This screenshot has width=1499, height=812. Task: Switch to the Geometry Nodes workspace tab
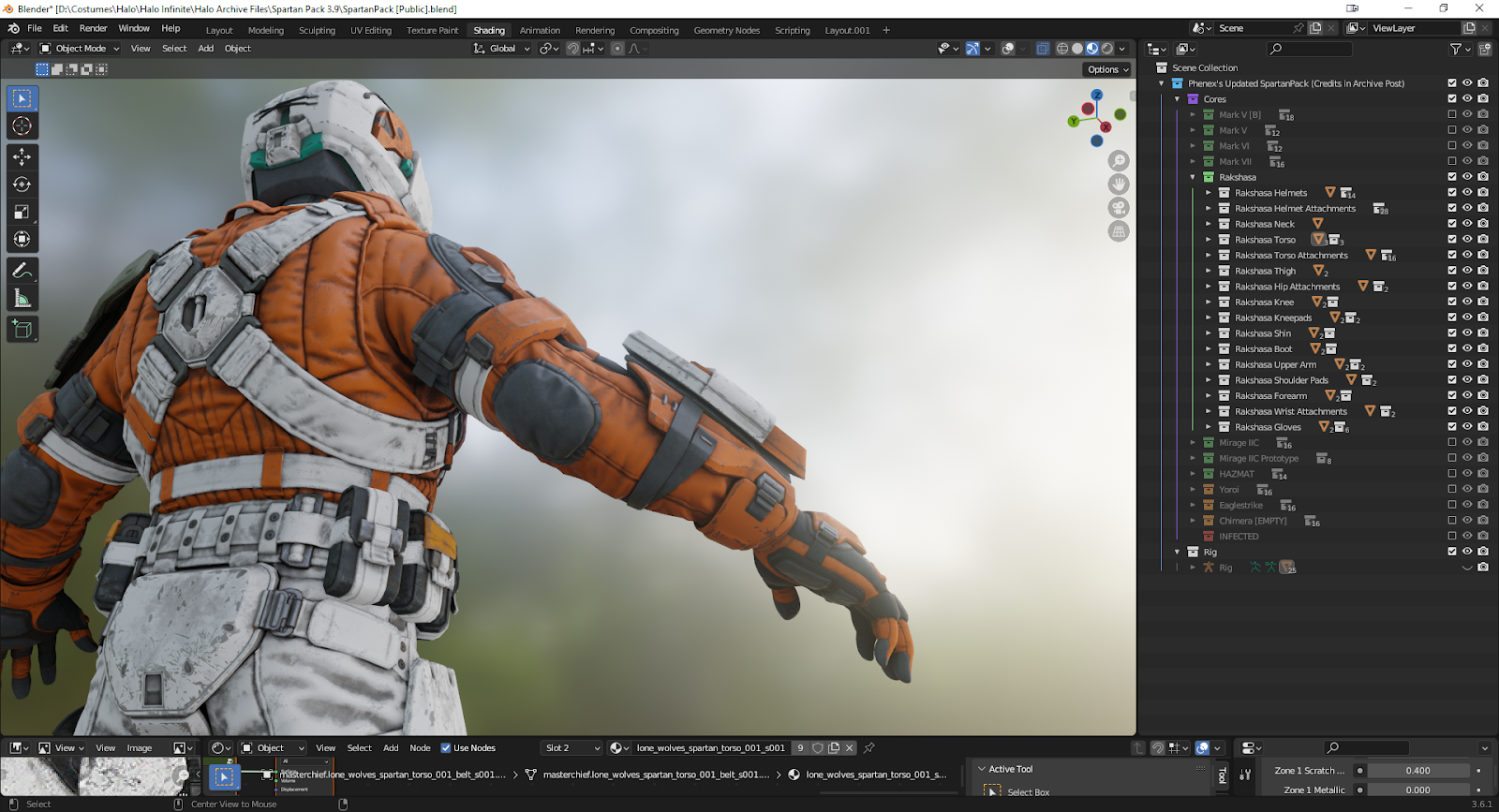coord(727,30)
